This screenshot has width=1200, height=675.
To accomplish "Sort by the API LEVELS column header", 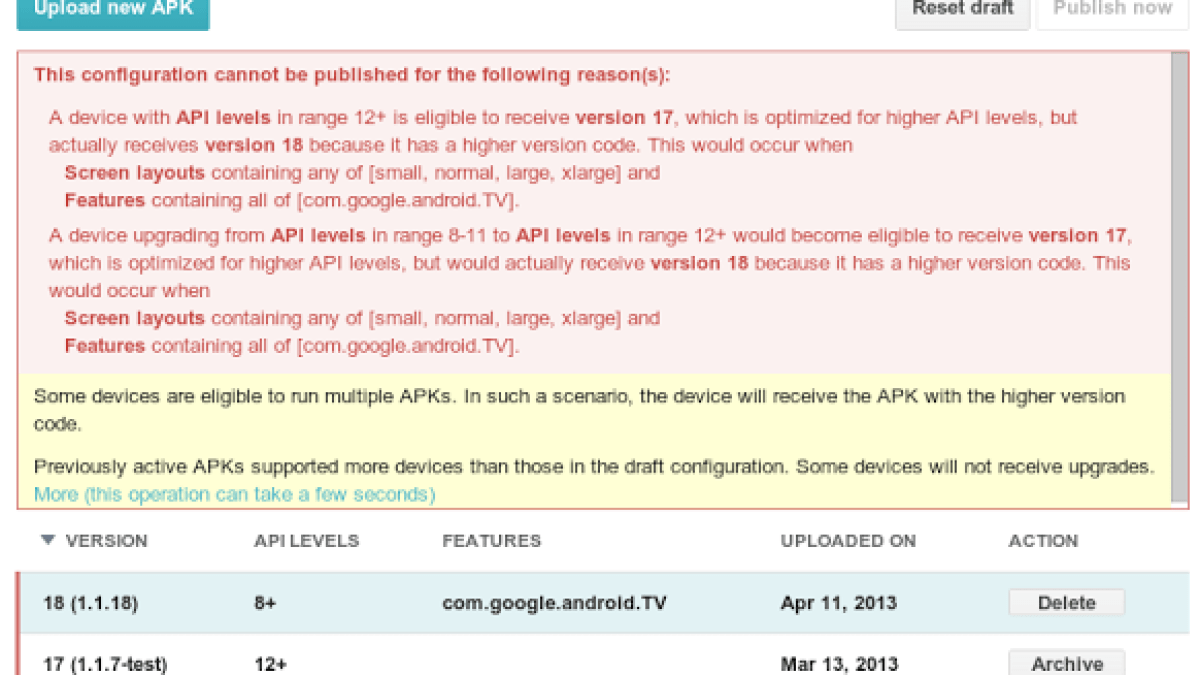I will point(306,541).
